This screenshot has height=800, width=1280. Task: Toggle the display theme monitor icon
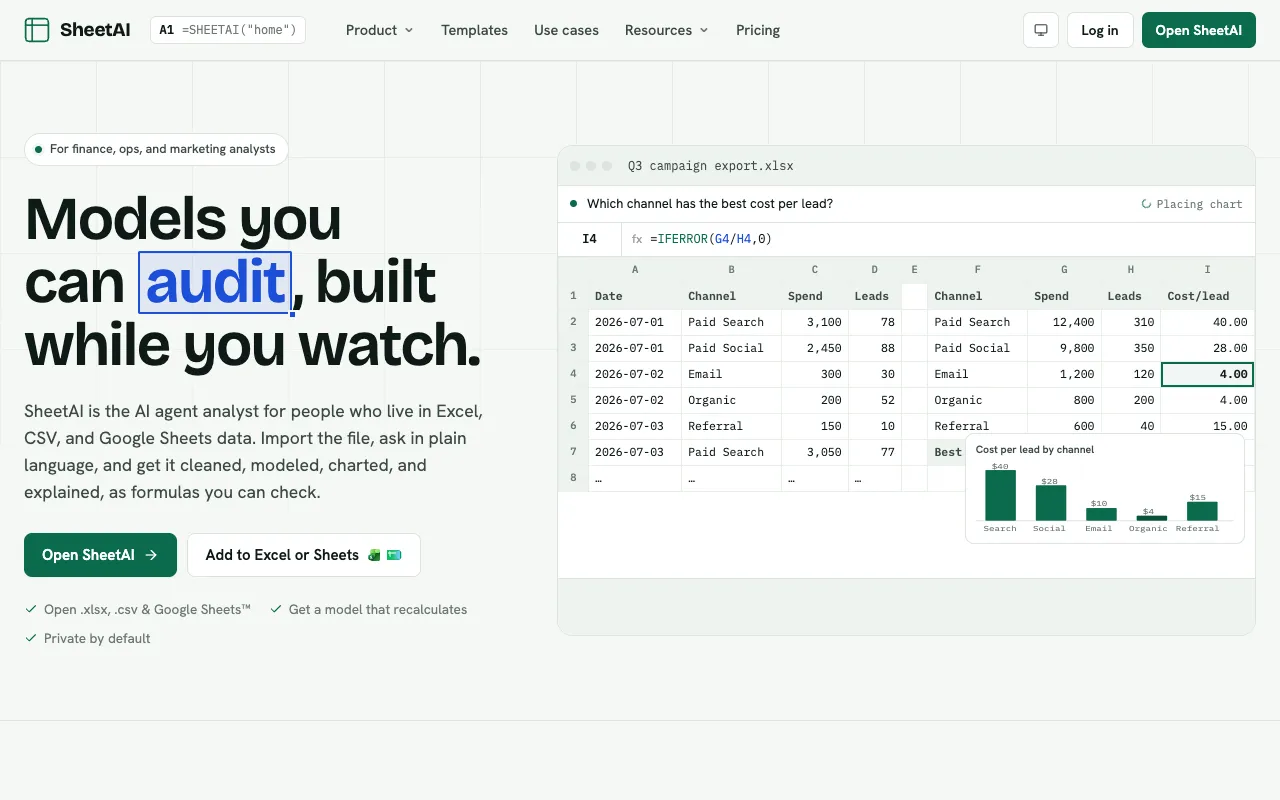(1041, 30)
